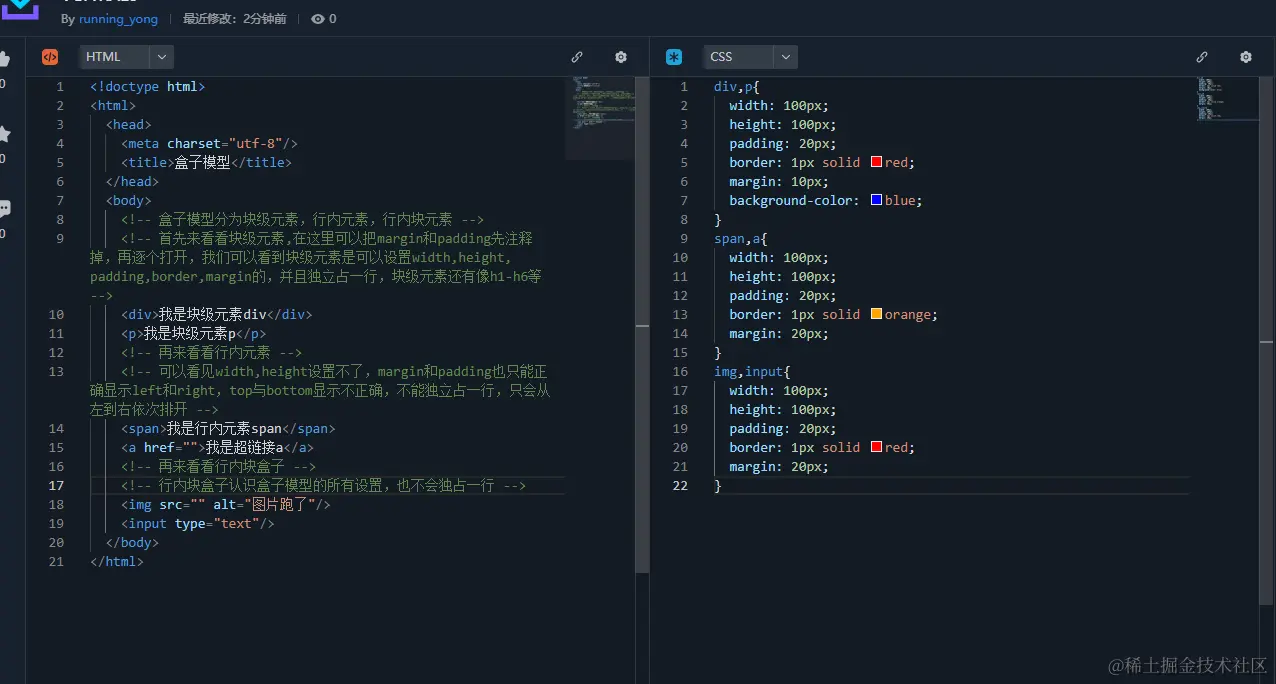Click the eye views icon
Image resolution: width=1276 pixels, height=684 pixels.
tap(318, 19)
